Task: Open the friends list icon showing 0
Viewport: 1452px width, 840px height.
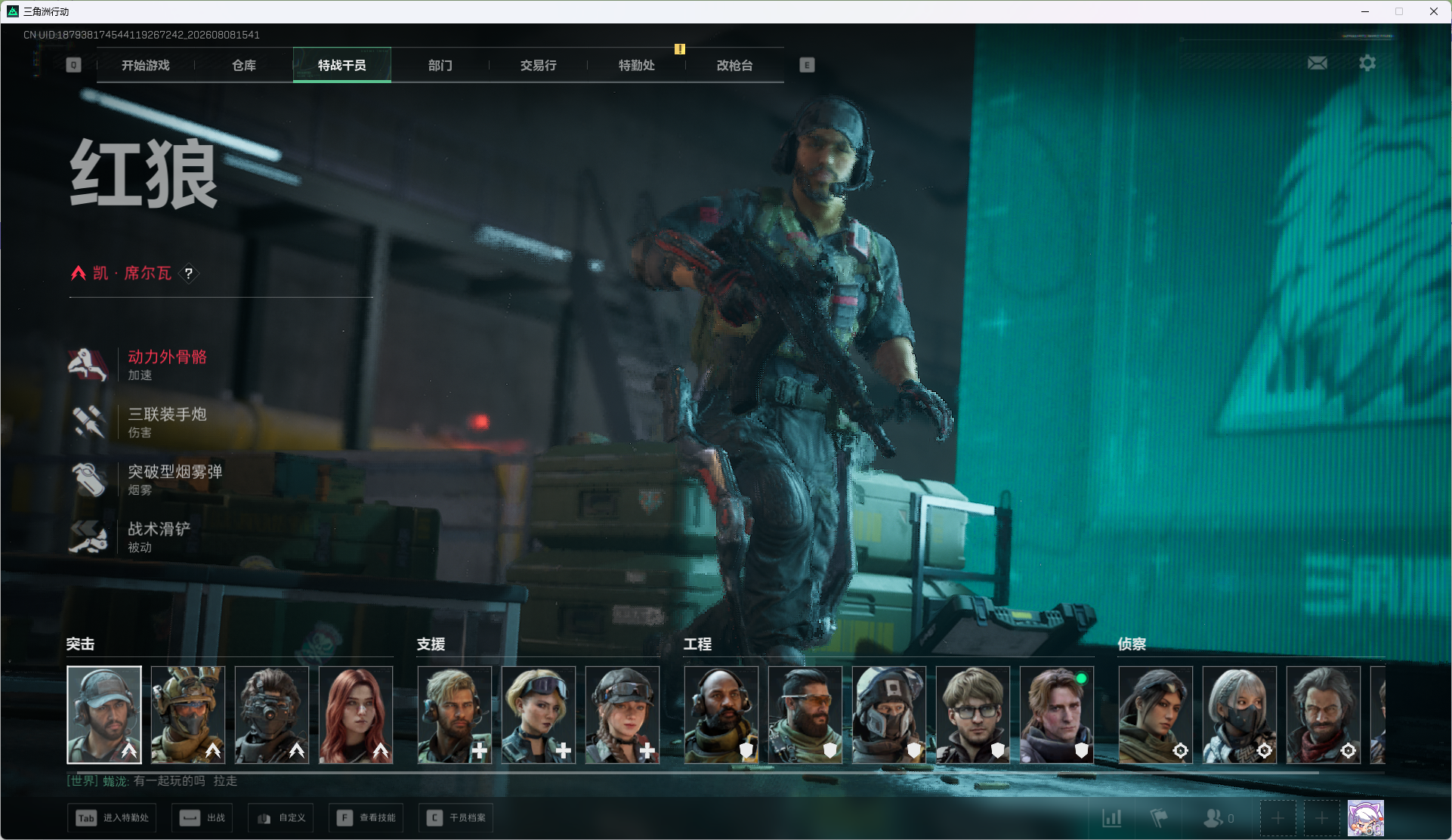Action: click(x=1218, y=818)
